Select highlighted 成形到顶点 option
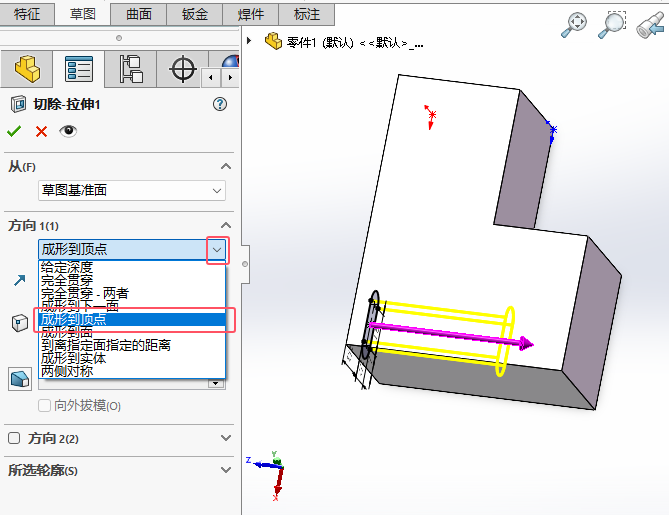Viewport: 669px width, 515px height. 132,319
